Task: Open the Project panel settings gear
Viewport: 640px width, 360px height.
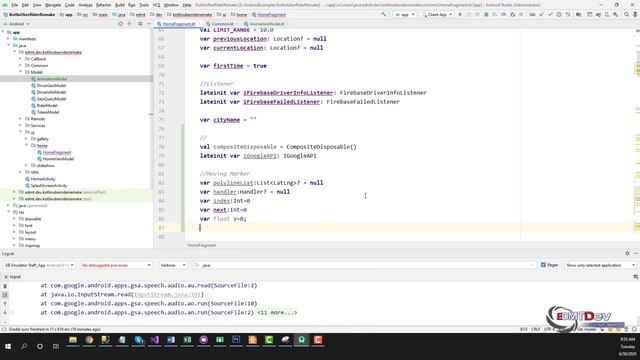Action: (140, 24)
